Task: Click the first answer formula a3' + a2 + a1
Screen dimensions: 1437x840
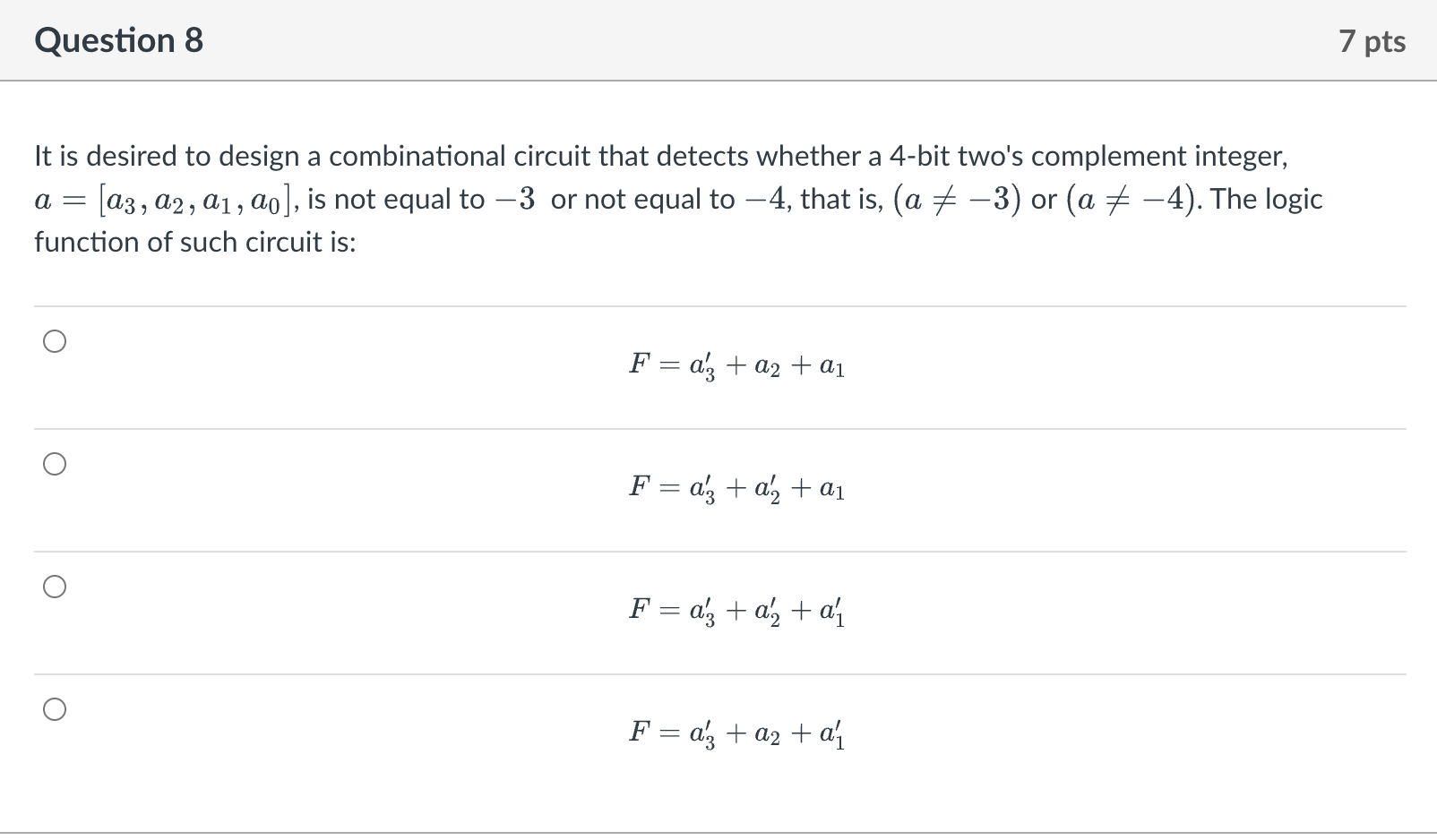Action: 736,365
